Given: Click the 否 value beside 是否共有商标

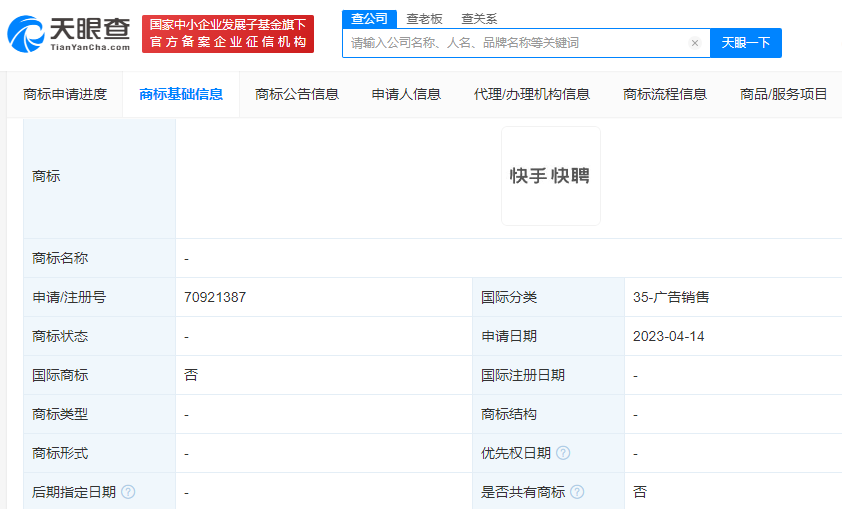Looking at the screenshot, I should coord(640,492).
